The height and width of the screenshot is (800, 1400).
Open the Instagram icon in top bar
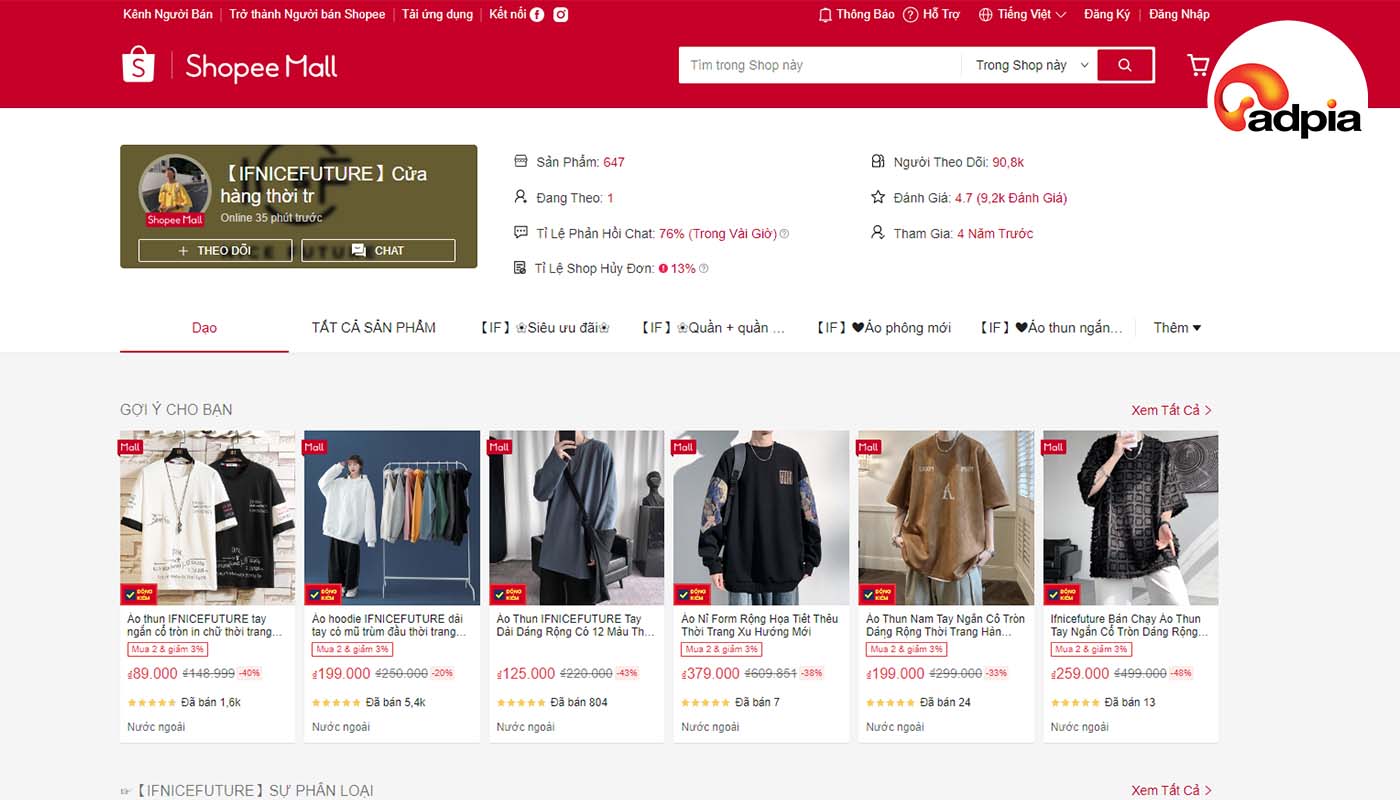click(x=561, y=15)
